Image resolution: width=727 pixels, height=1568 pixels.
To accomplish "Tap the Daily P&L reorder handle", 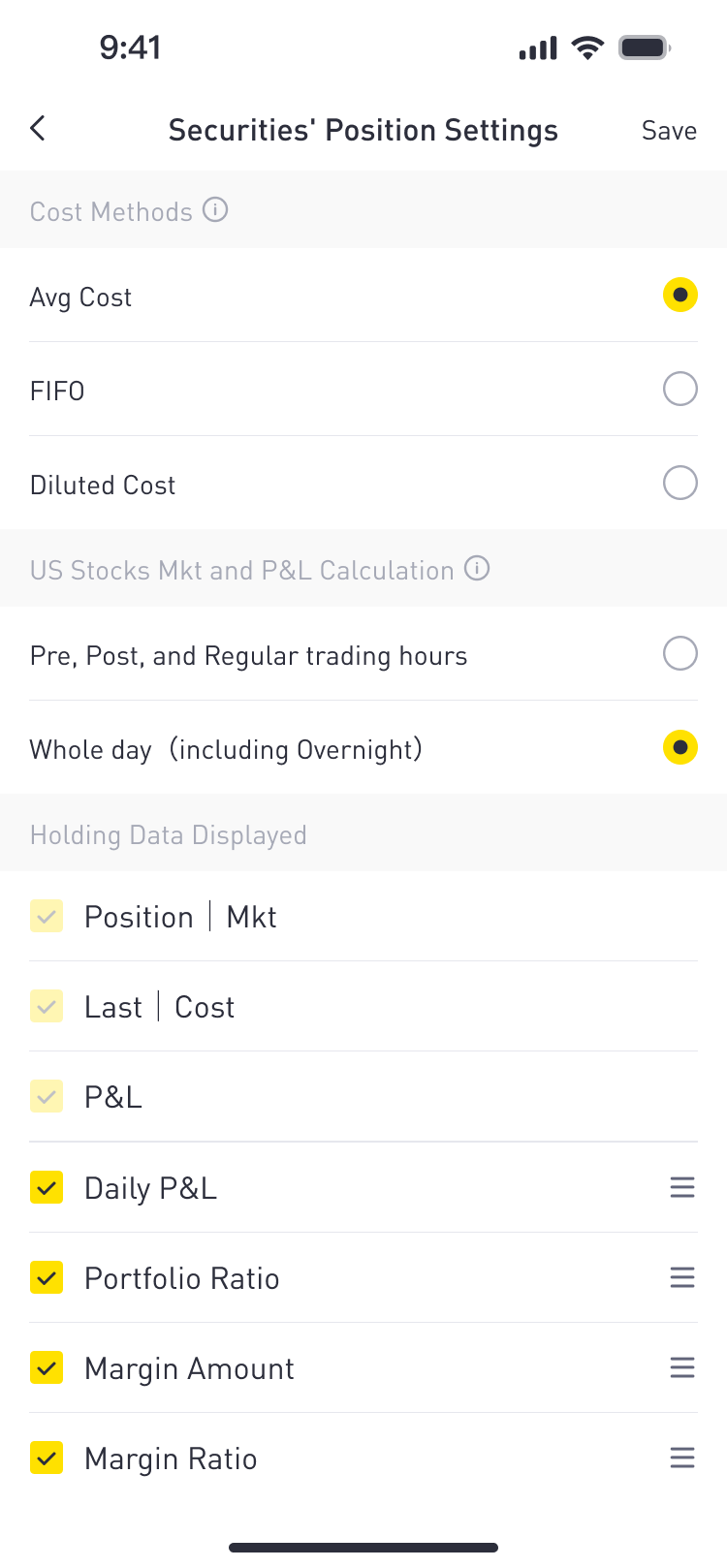I will point(682,1187).
